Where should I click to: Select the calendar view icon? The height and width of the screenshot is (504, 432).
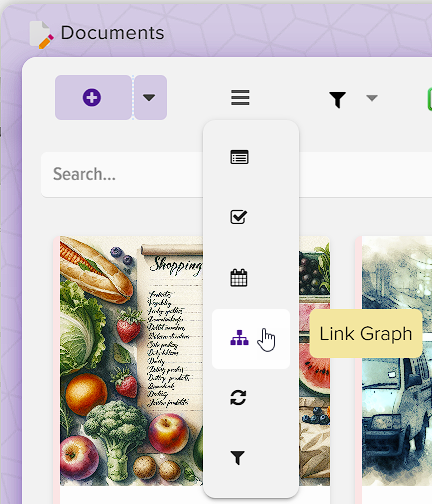(239, 278)
